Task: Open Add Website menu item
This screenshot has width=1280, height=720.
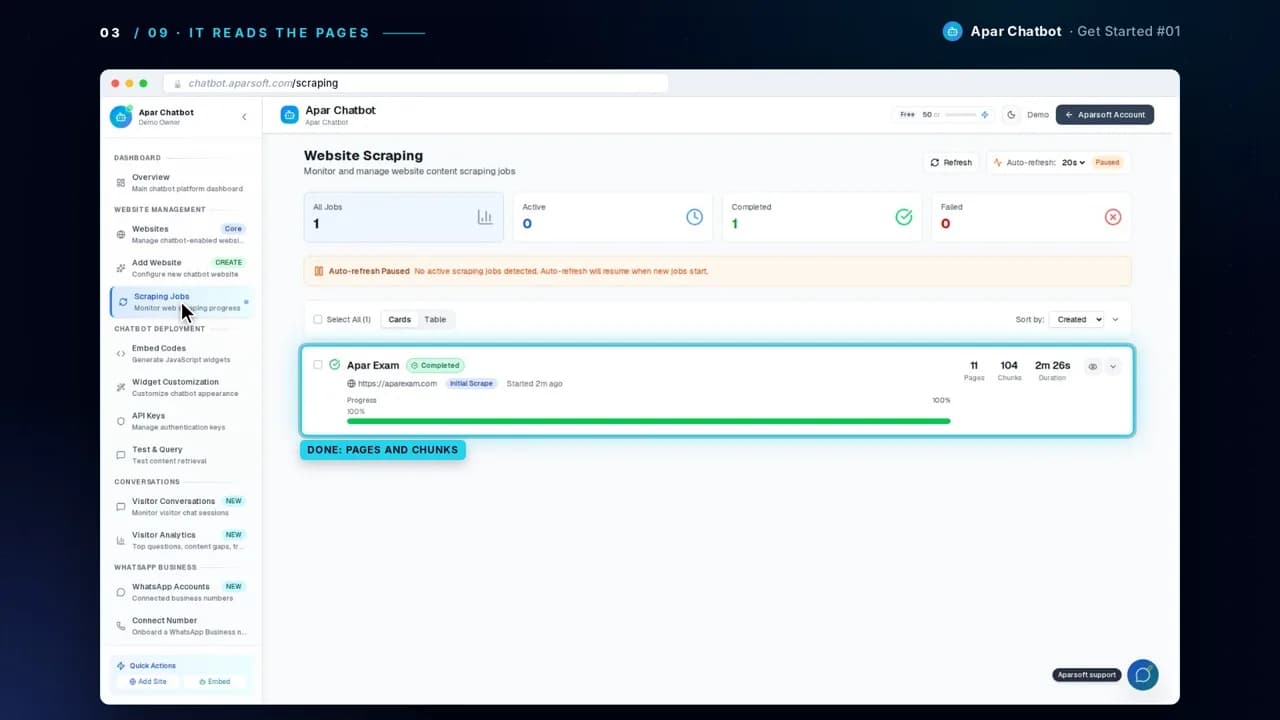Action: 181,268
